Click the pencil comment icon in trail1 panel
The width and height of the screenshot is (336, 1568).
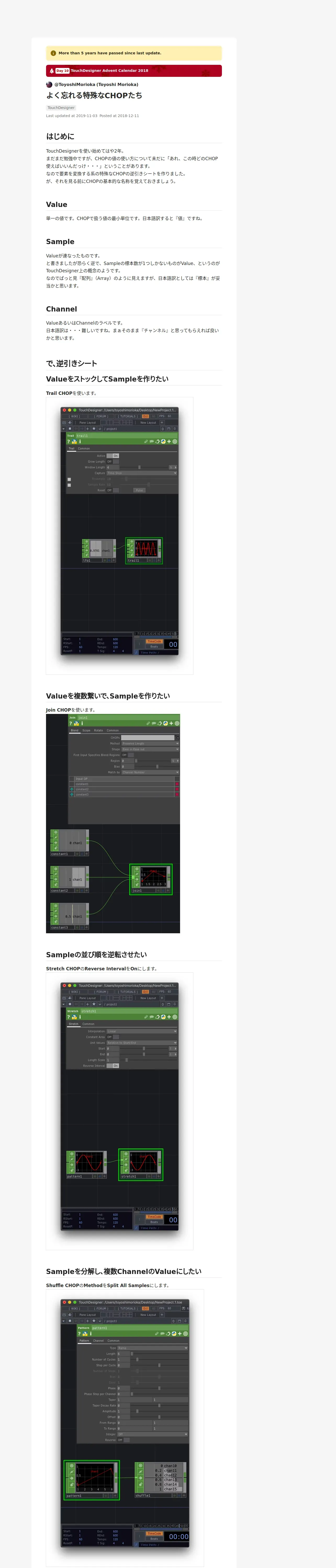(146, 442)
